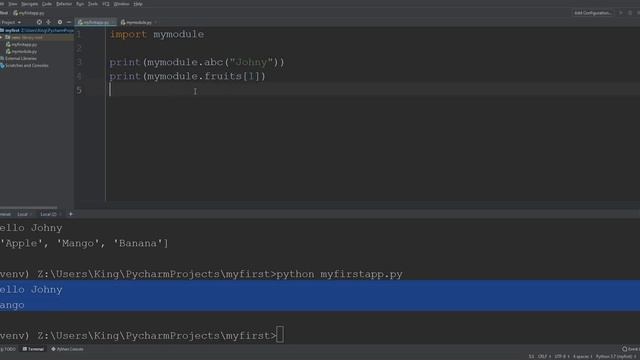Image resolution: width=640 pixels, height=360 pixels.
Task: Open the Code menu
Action: click(47, 4)
